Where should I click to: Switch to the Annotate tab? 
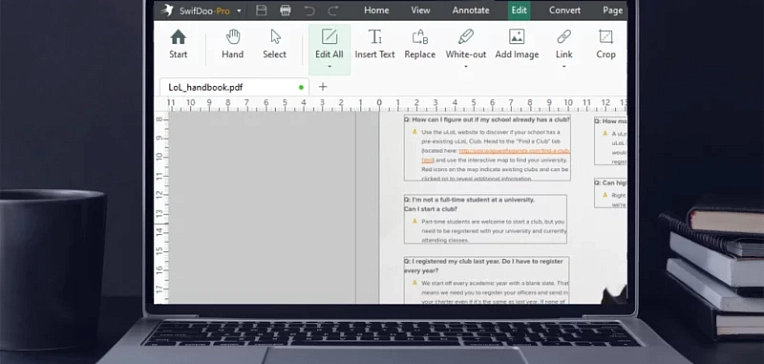coord(471,10)
